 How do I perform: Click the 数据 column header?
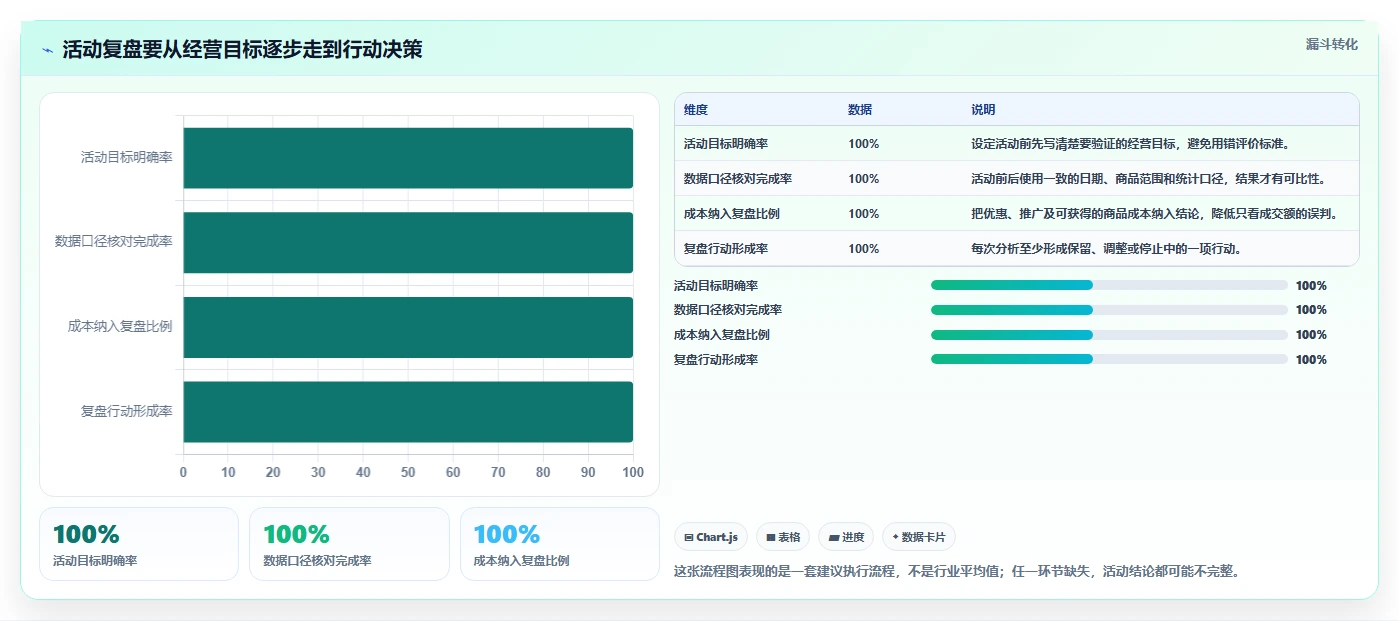[x=860, y=110]
